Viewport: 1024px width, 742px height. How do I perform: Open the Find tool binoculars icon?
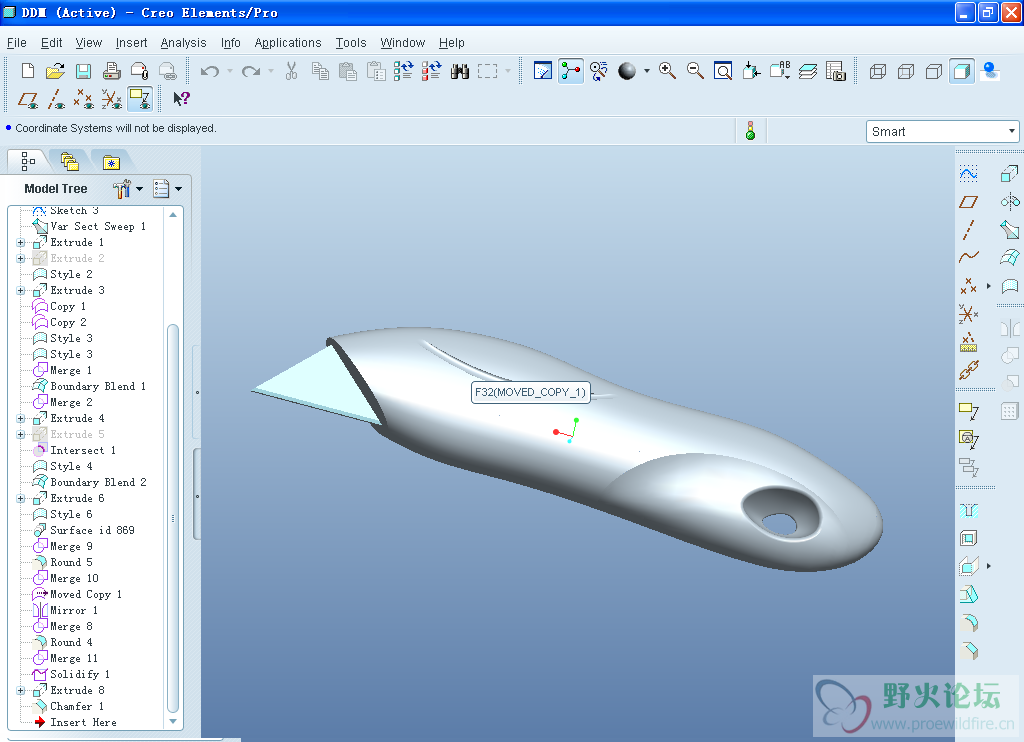pos(460,71)
